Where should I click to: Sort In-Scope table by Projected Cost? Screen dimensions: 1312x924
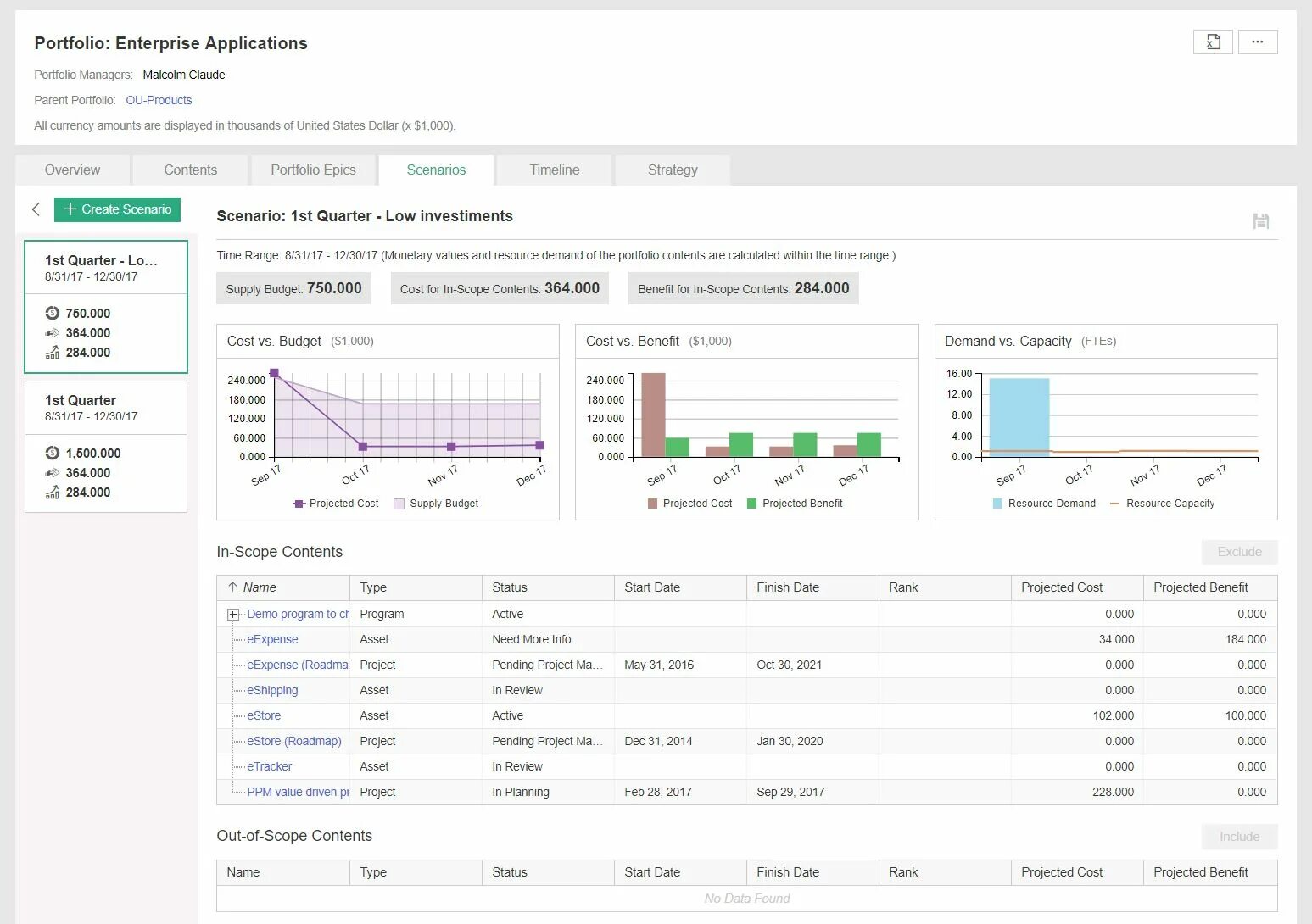click(x=1077, y=587)
